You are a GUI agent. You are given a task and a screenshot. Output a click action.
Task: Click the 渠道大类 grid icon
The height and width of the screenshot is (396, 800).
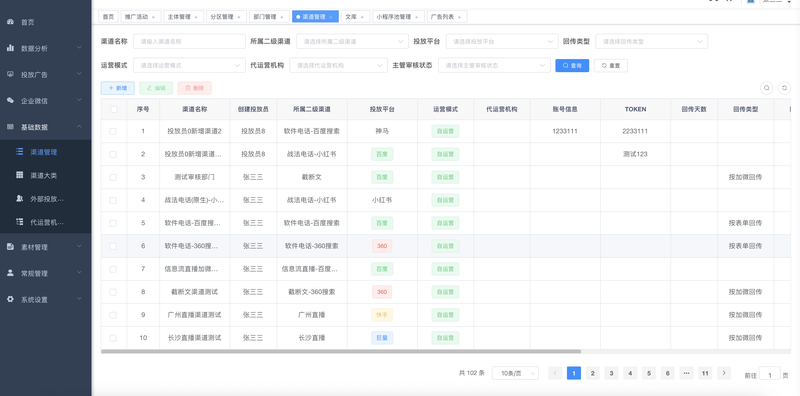click(19, 175)
